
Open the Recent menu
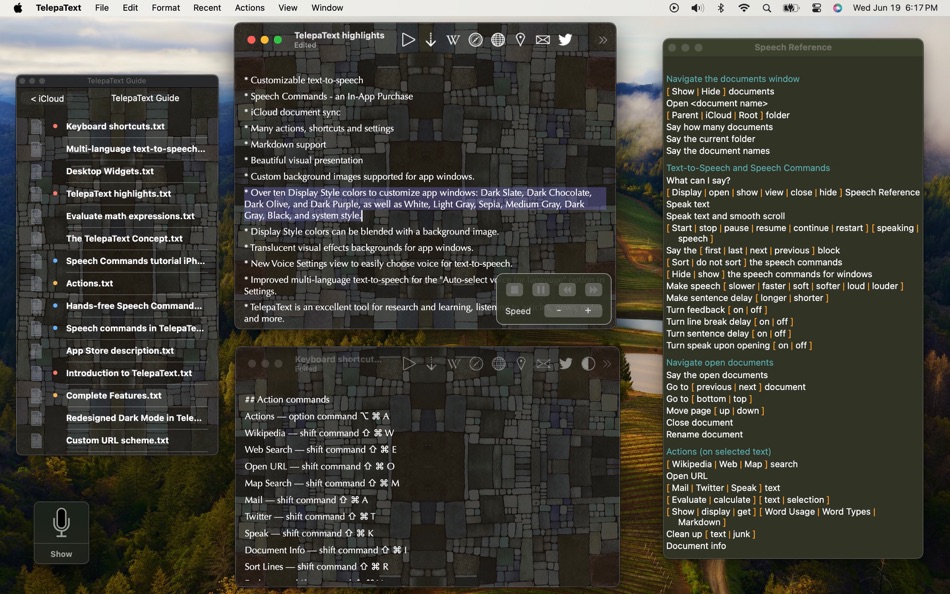pyautogui.click(x=207, y=8)
